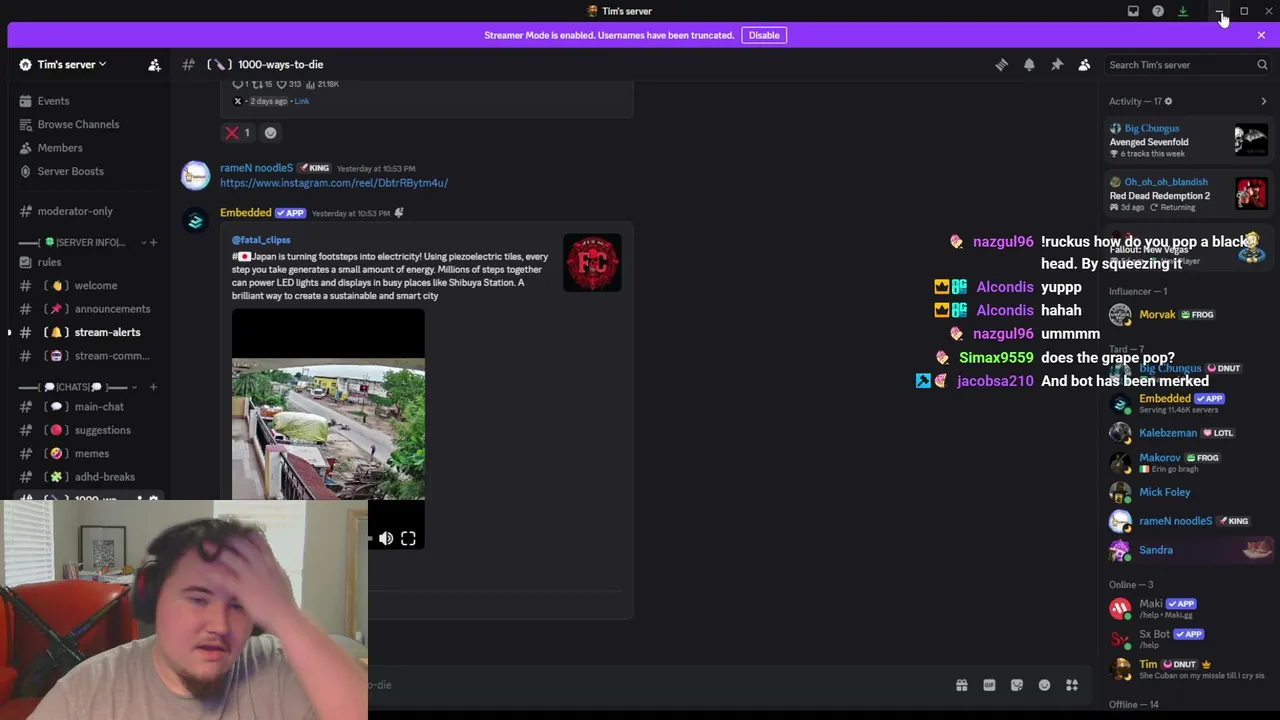Screen dimensions: 1280x720
Task: Disable Streamer Mode from the banner
Action: coord(764,35)
